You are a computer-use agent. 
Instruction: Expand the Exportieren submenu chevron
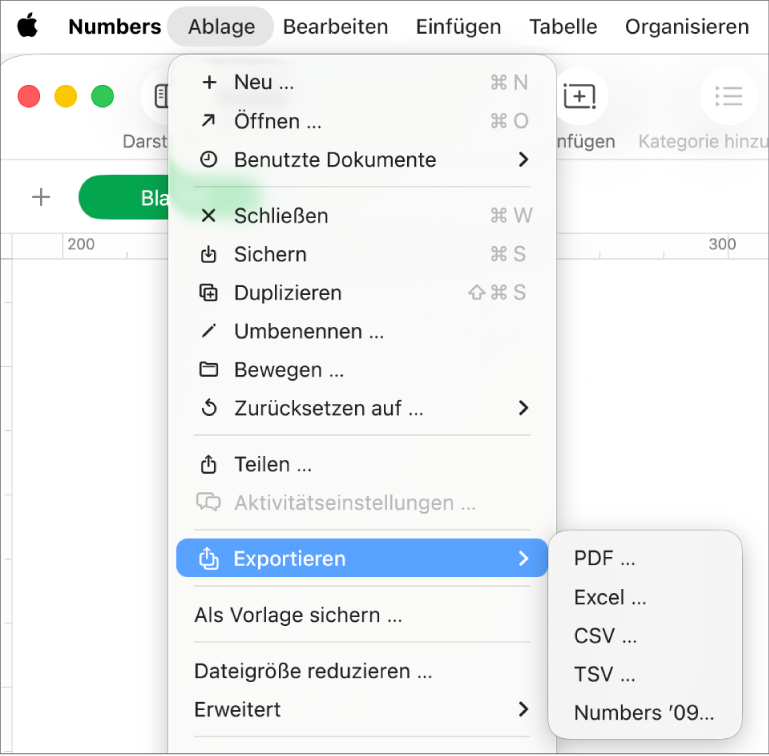point(523,558)
